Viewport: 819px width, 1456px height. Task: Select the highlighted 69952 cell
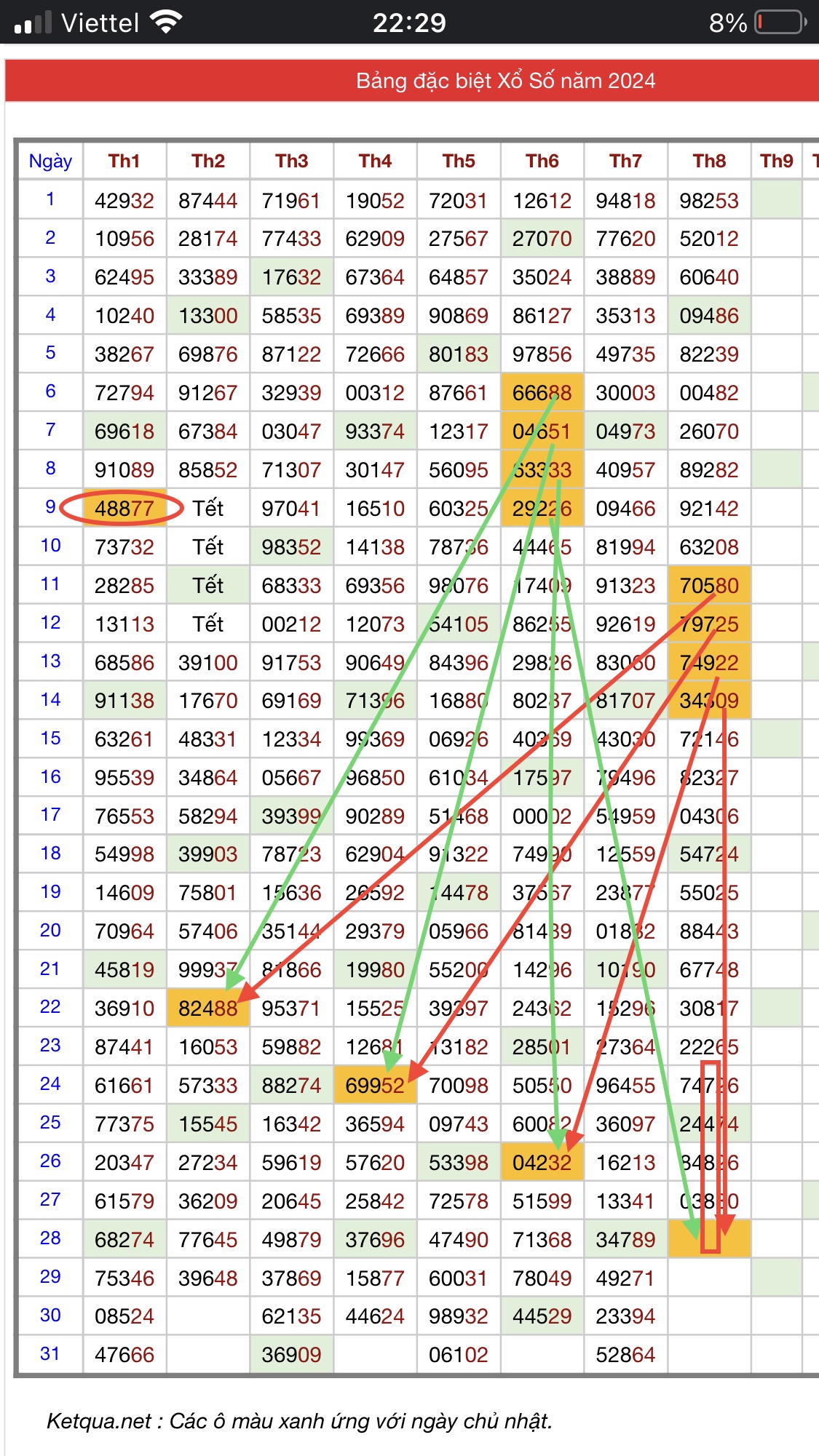tap(375, 1086)
